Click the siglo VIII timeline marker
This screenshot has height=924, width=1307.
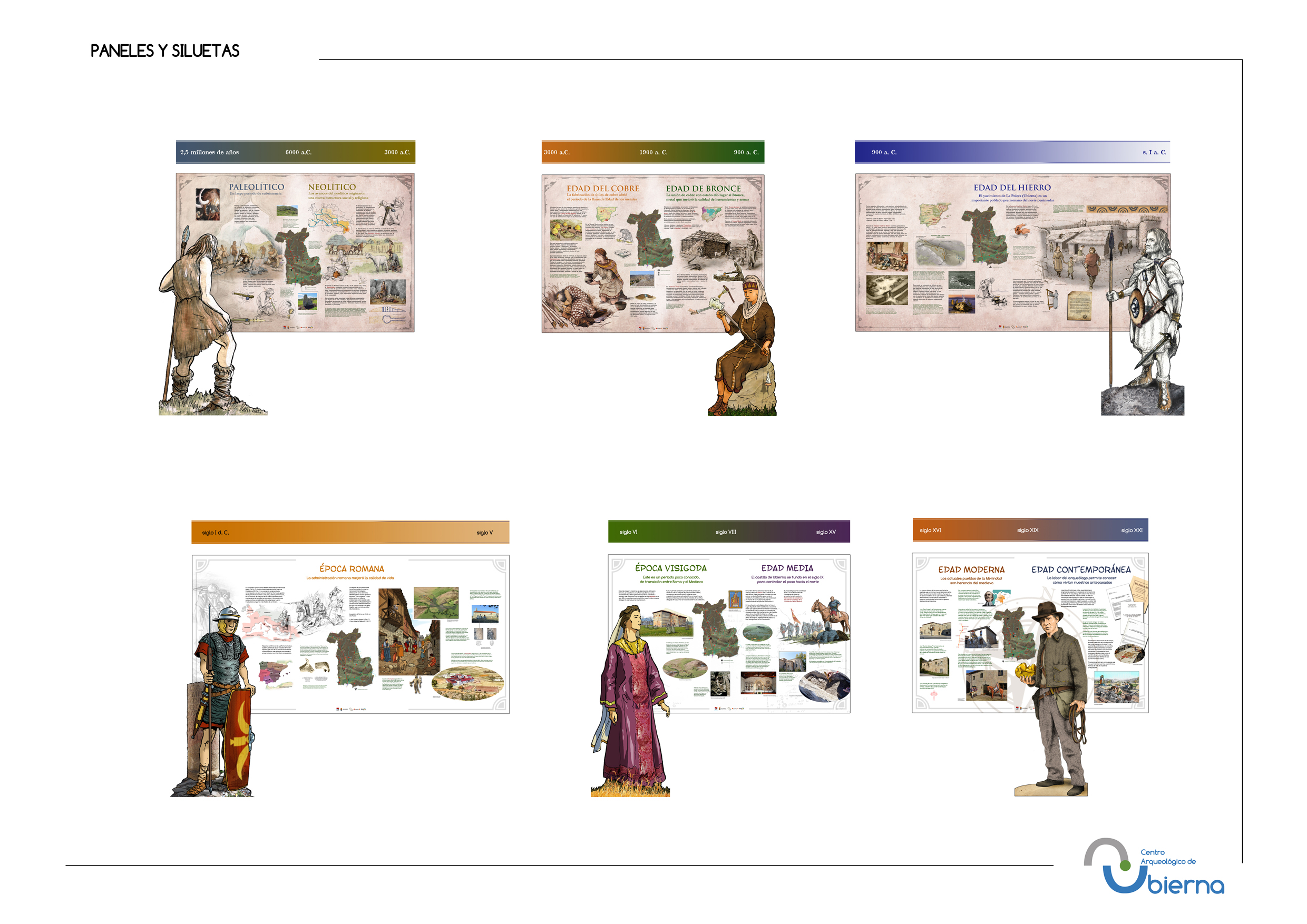tap(725, 532)
